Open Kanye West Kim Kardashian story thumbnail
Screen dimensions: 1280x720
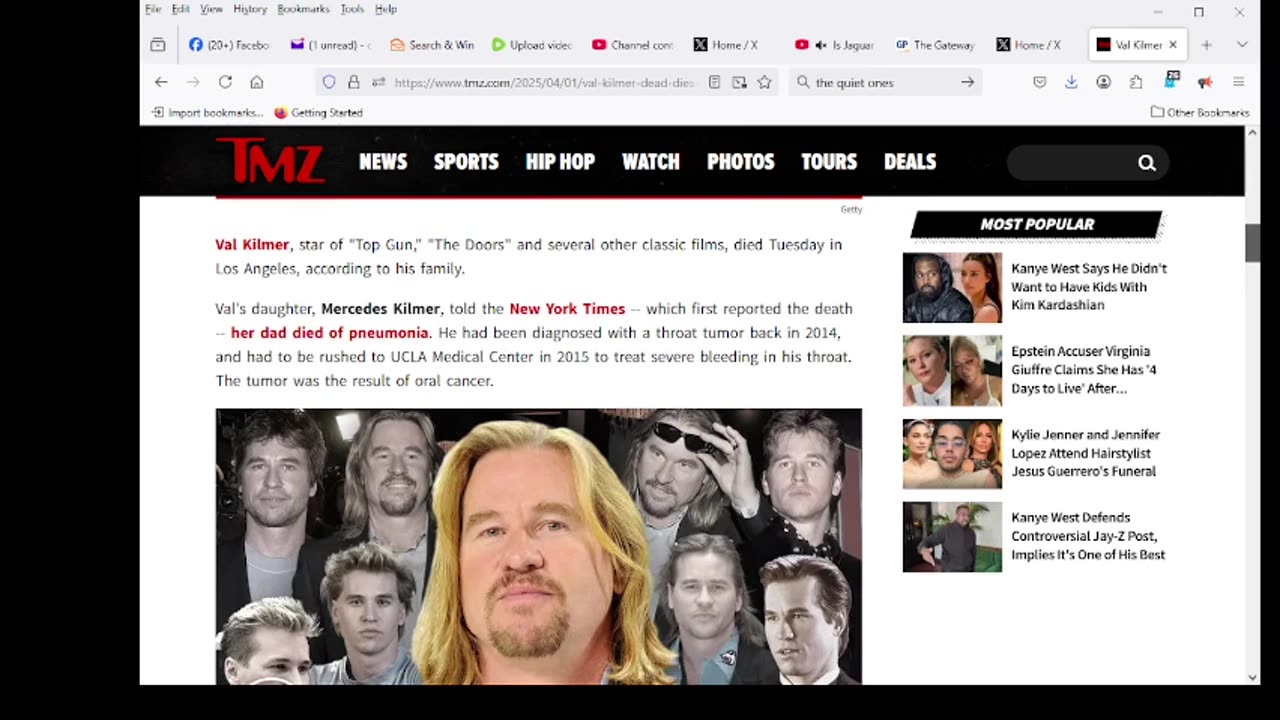point(952,287)
